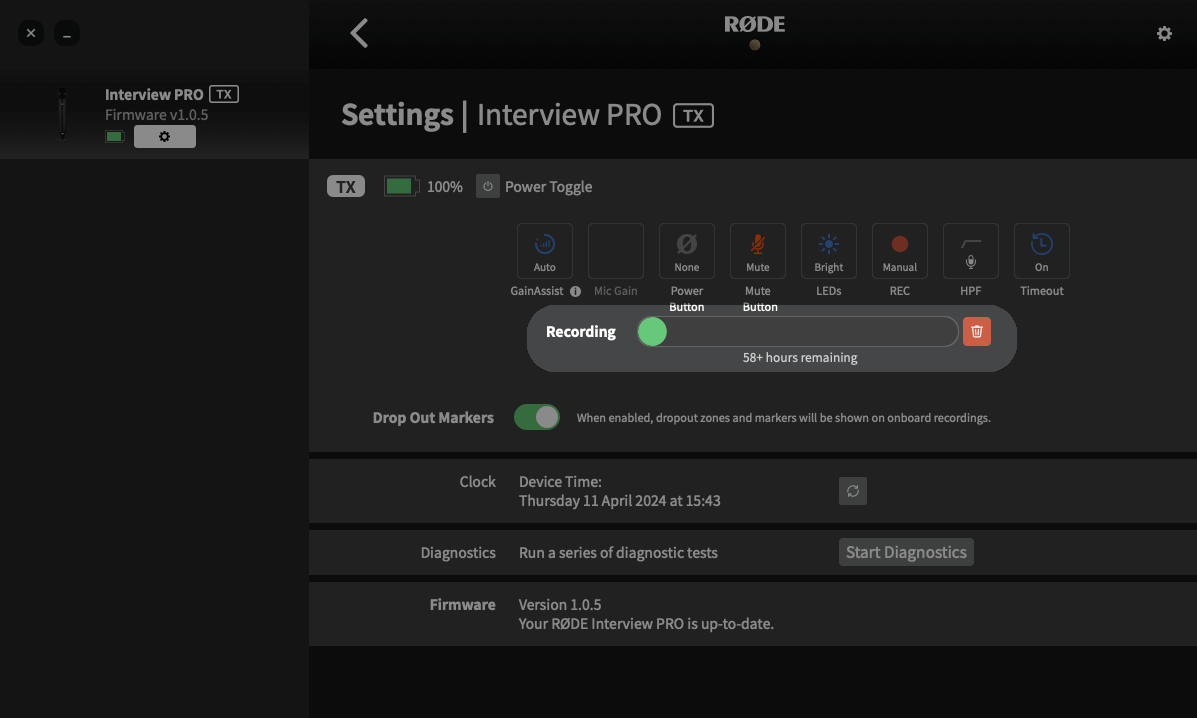
Task: Delete recordings with red trash button
Action: coord(976,332)
